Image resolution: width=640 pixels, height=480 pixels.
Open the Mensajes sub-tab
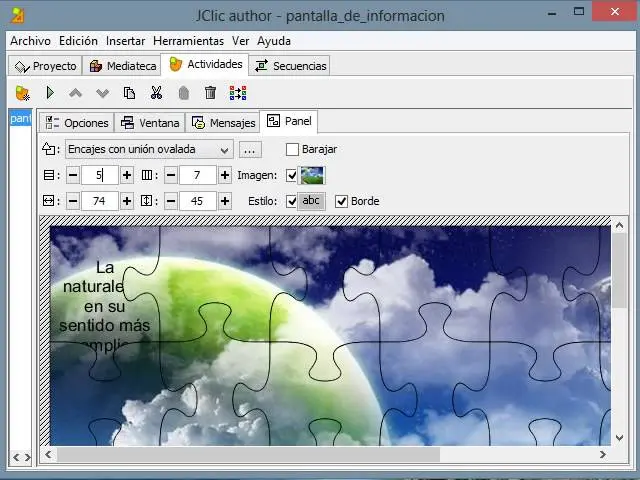pos(223,123)
